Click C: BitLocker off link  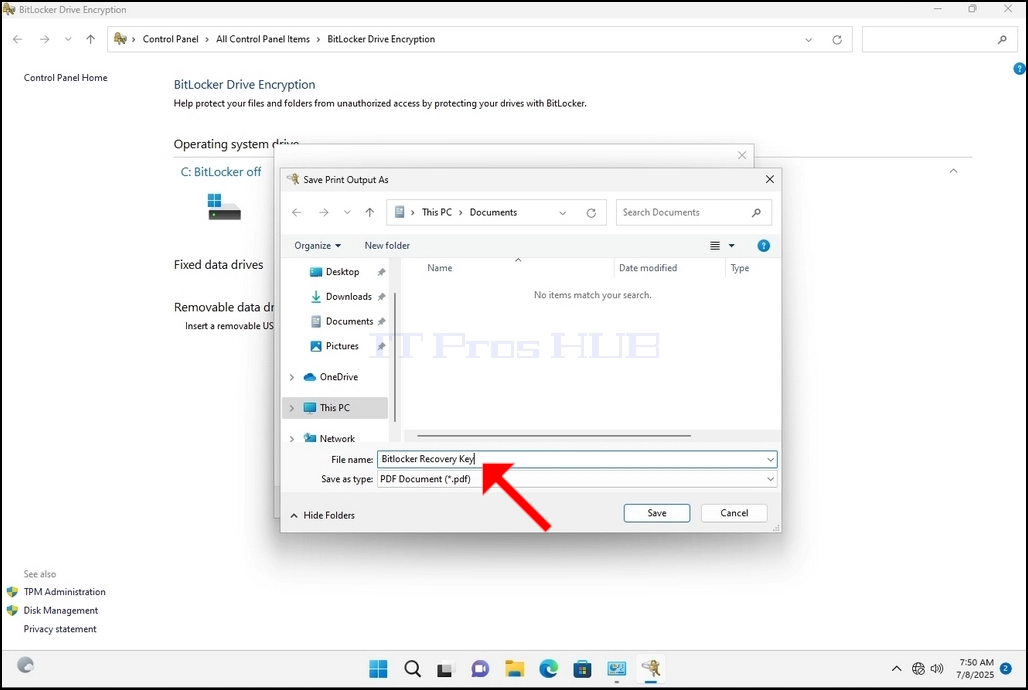221,172
